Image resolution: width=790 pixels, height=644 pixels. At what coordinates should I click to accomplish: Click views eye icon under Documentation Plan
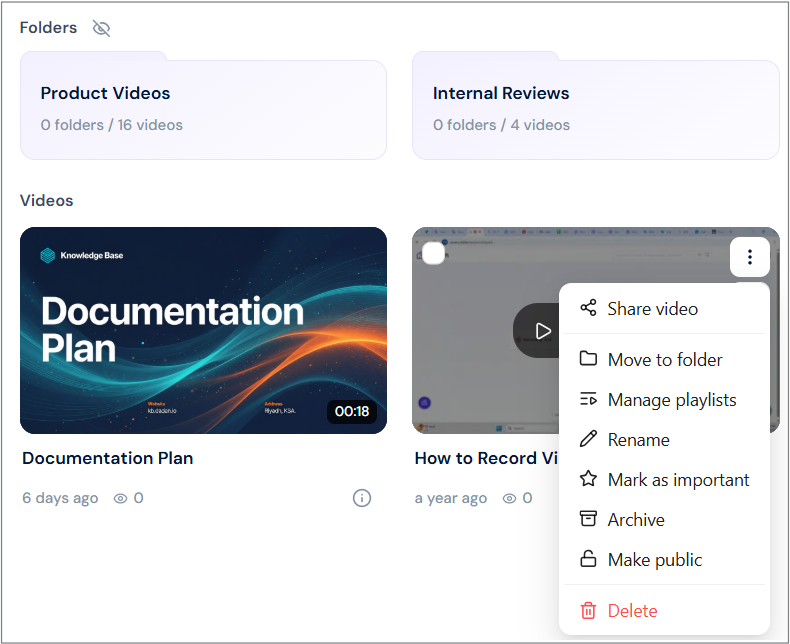pos(120,498)
